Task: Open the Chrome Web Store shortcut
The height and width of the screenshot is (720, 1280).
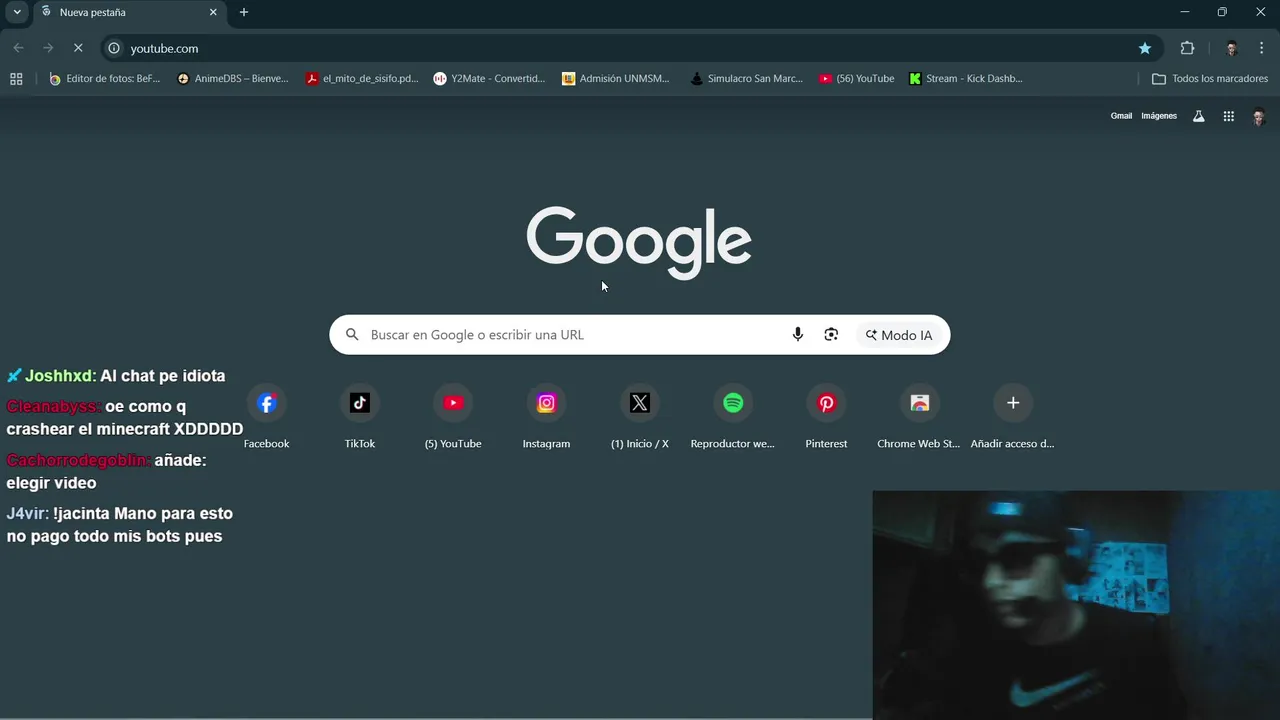Action: 919,418
